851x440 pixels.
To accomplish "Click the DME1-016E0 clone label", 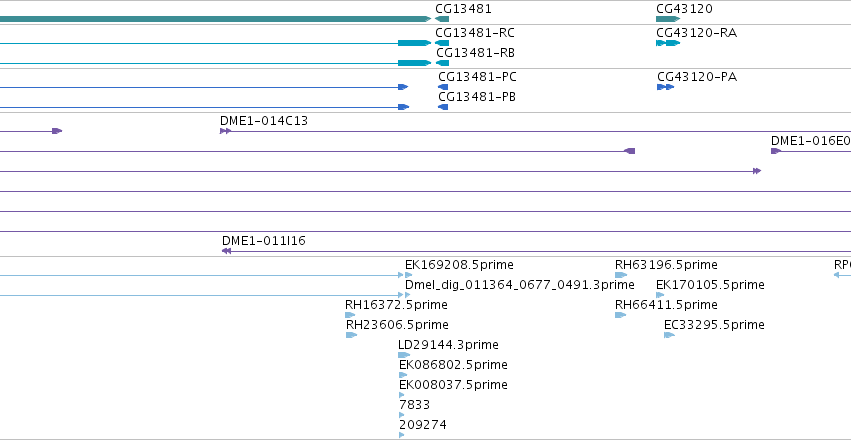I will coord(811,141).
